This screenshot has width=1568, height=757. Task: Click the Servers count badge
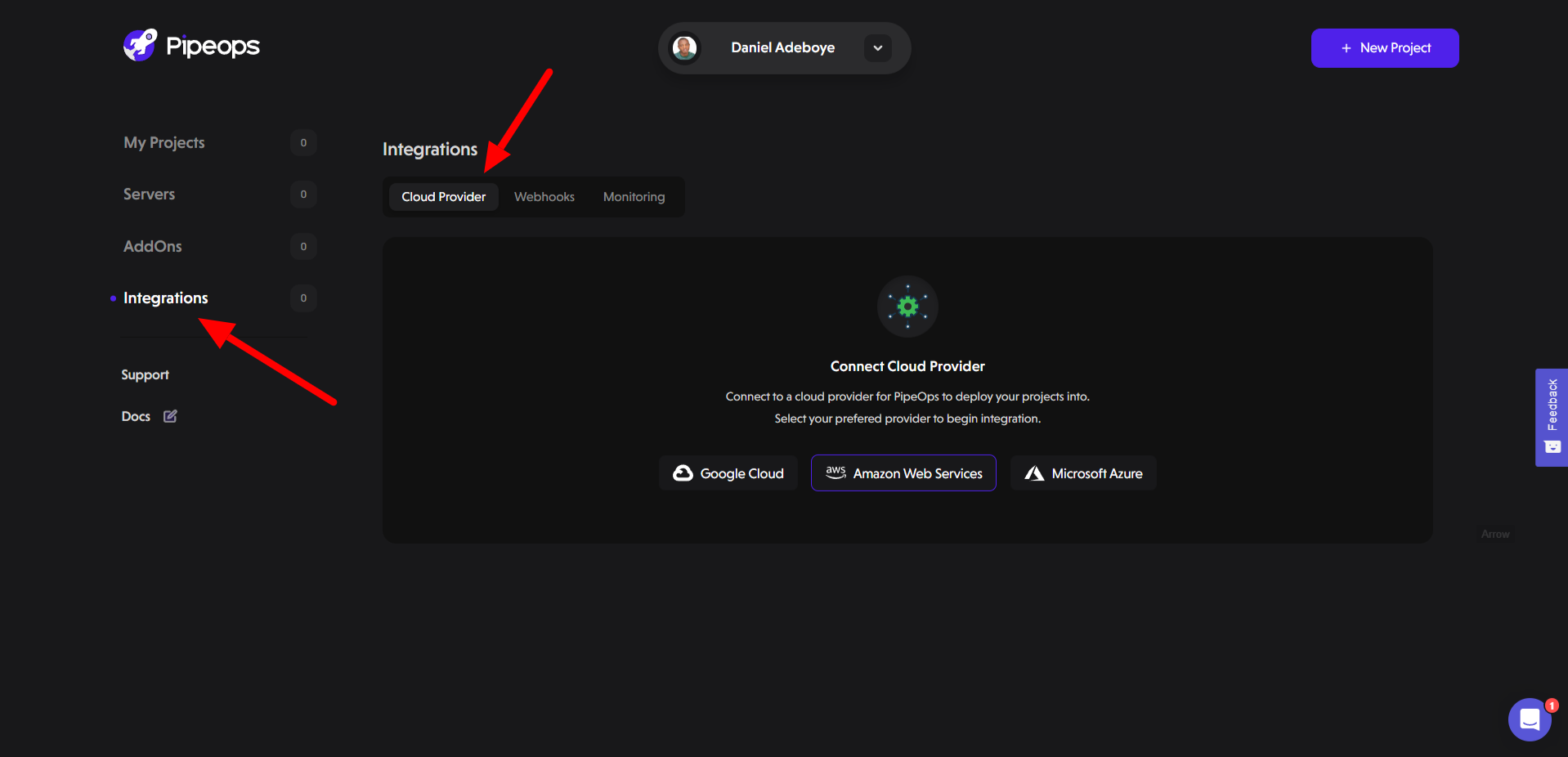point(303,194)
